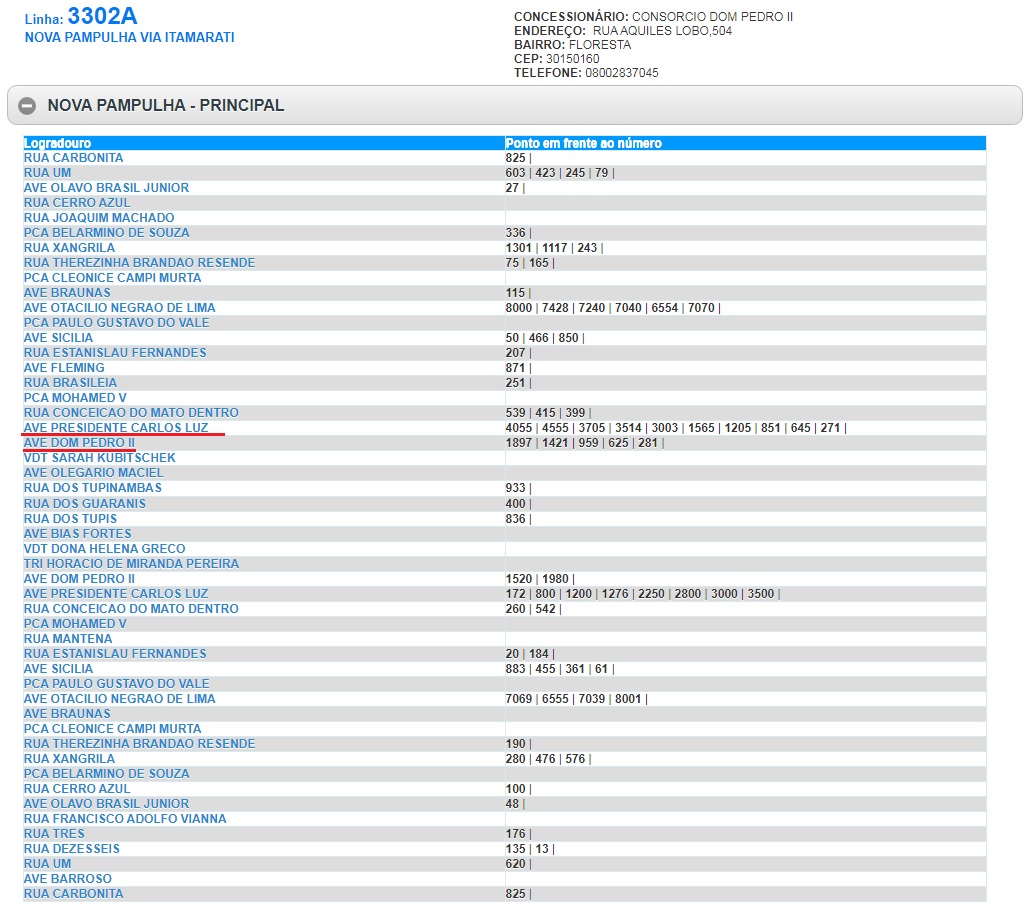This screenshot has width=1029, height=917.
Task: Click CONSORCIO DOM PEDRO II concessionaire name
Action: (x=712, y=17)
